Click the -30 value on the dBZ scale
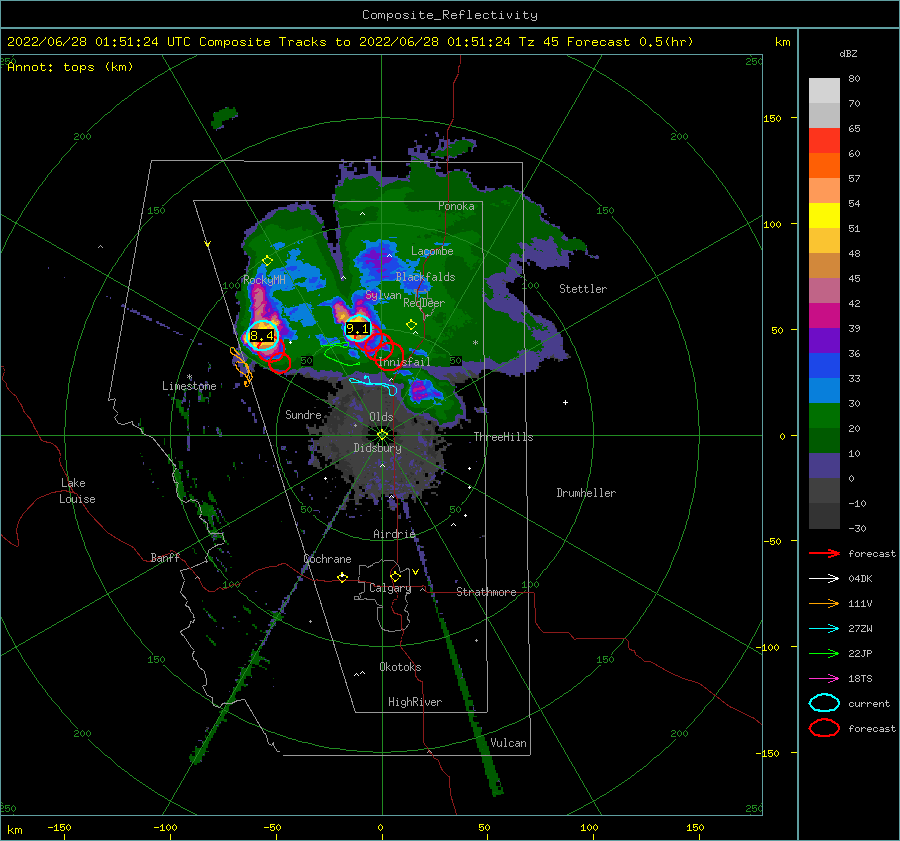Viewport: 900px width, 841px height. tap(857, 528)
